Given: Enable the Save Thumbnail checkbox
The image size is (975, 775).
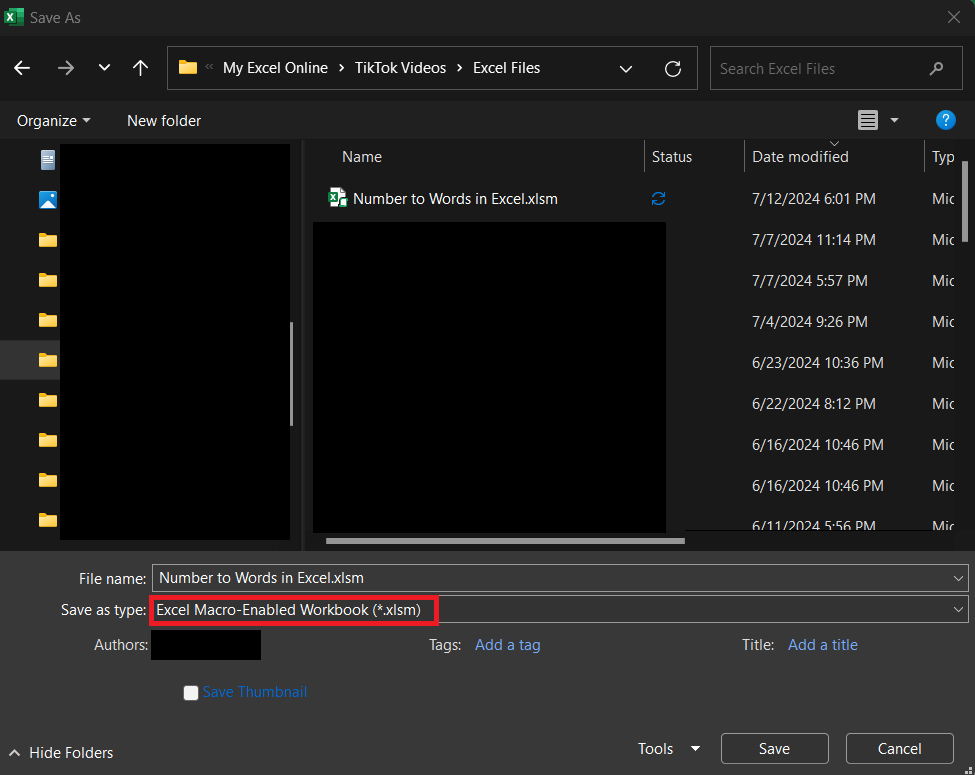Looking at the screenshot, I should [191, 692].
